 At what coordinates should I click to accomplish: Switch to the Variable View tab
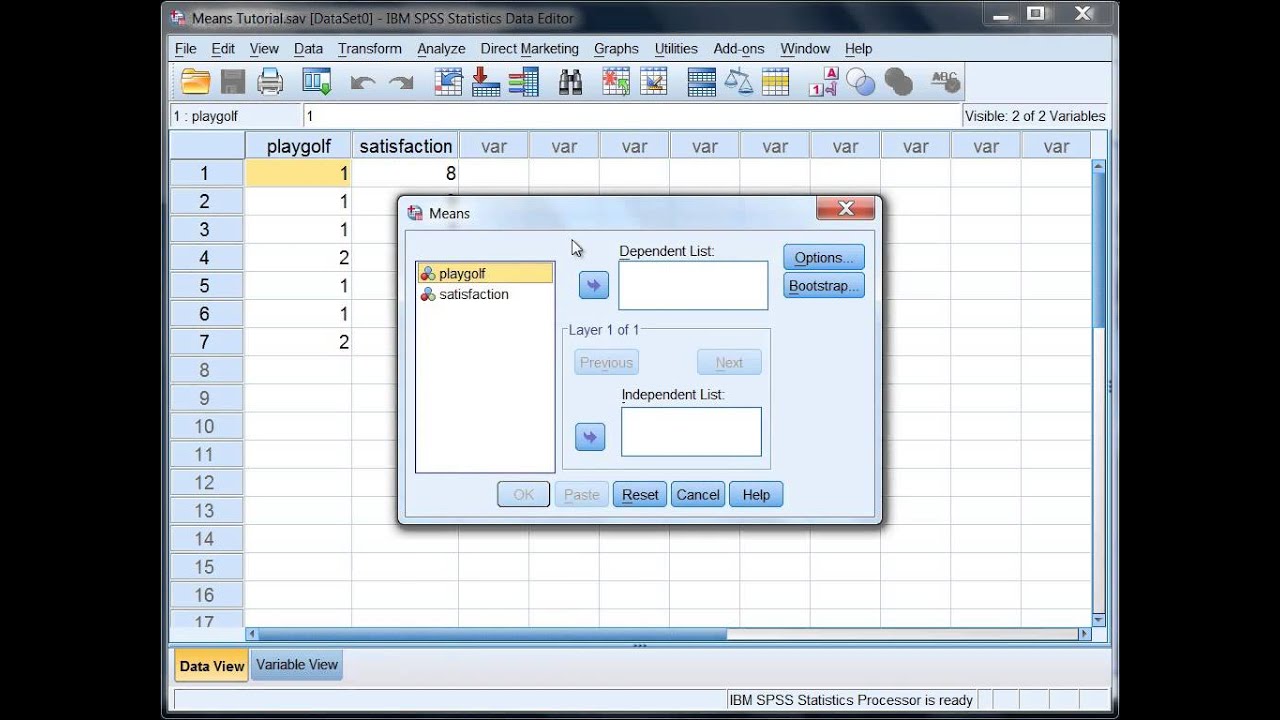(297, 665)
